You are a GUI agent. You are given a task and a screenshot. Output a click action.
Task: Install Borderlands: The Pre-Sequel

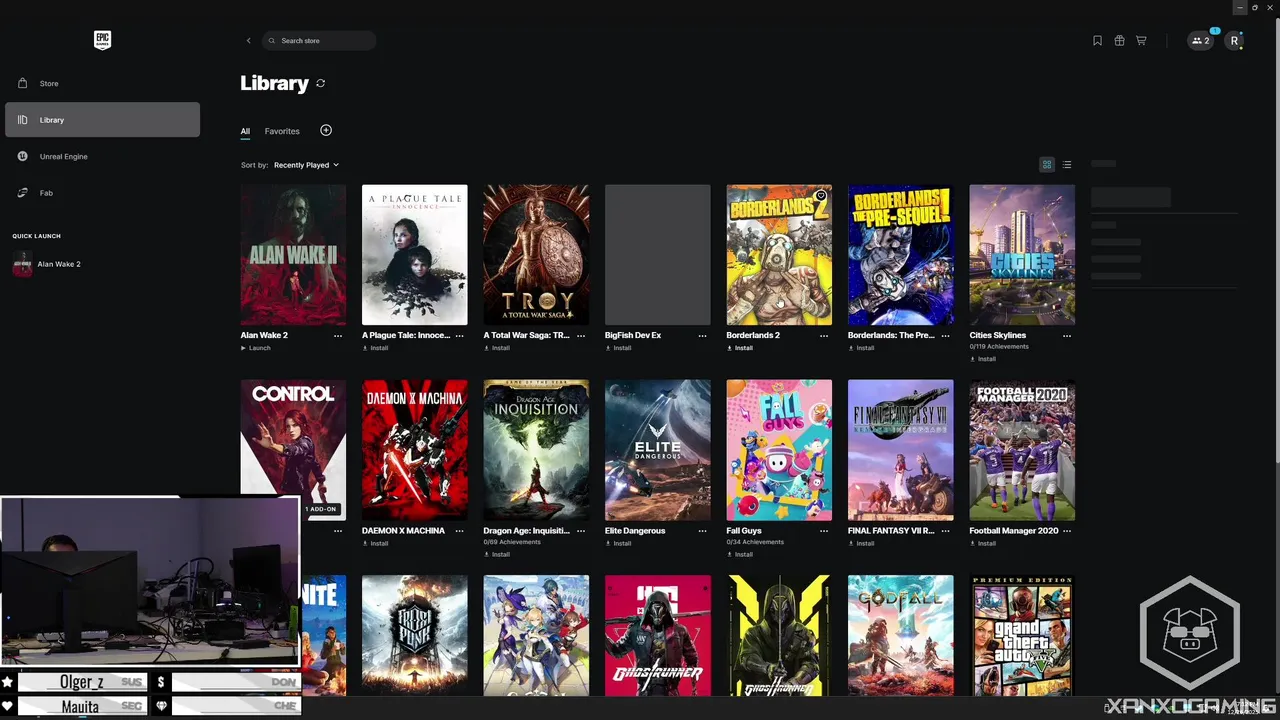tap(861, 348)
